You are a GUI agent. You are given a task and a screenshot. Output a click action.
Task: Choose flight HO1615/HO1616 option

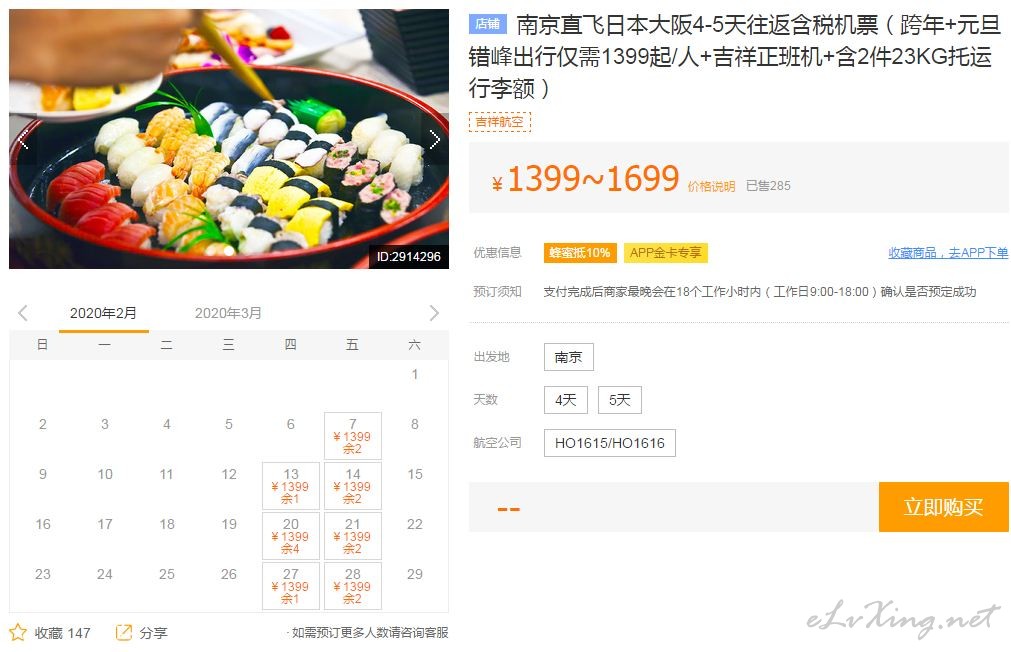(609, 443)
